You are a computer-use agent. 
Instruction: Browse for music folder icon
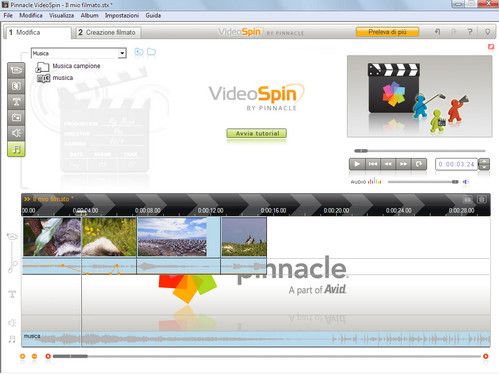click(x=151, y=52)
